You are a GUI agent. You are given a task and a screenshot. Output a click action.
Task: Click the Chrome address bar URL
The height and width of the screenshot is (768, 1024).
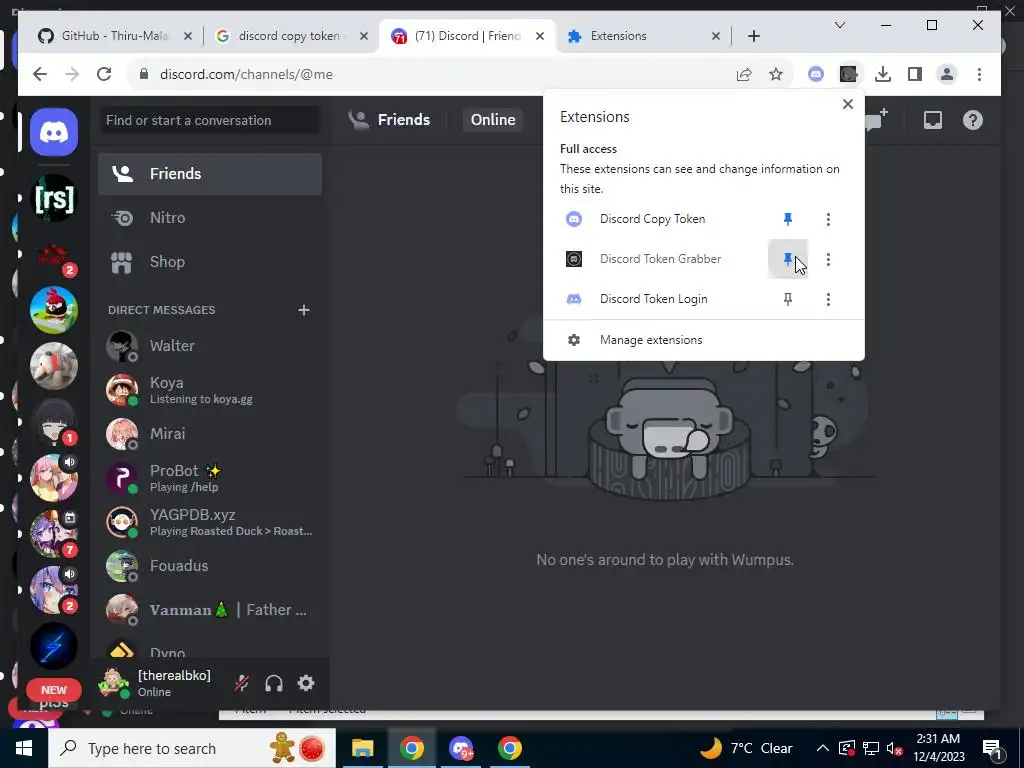pyautogui.click(x=246, y=74)
